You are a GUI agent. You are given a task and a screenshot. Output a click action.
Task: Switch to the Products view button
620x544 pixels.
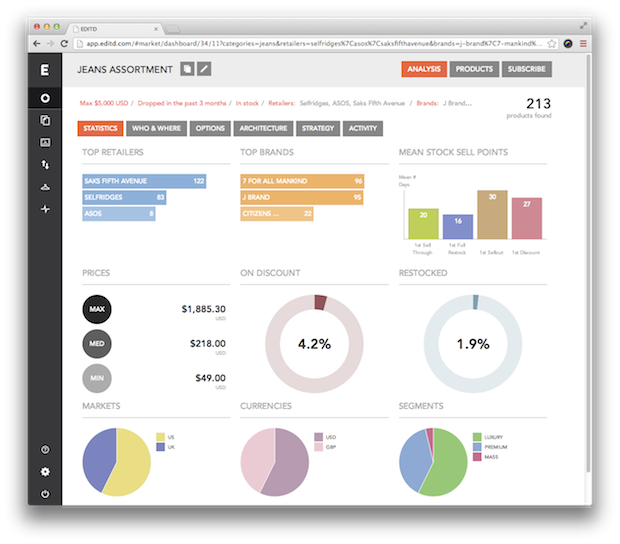[473, 69]
